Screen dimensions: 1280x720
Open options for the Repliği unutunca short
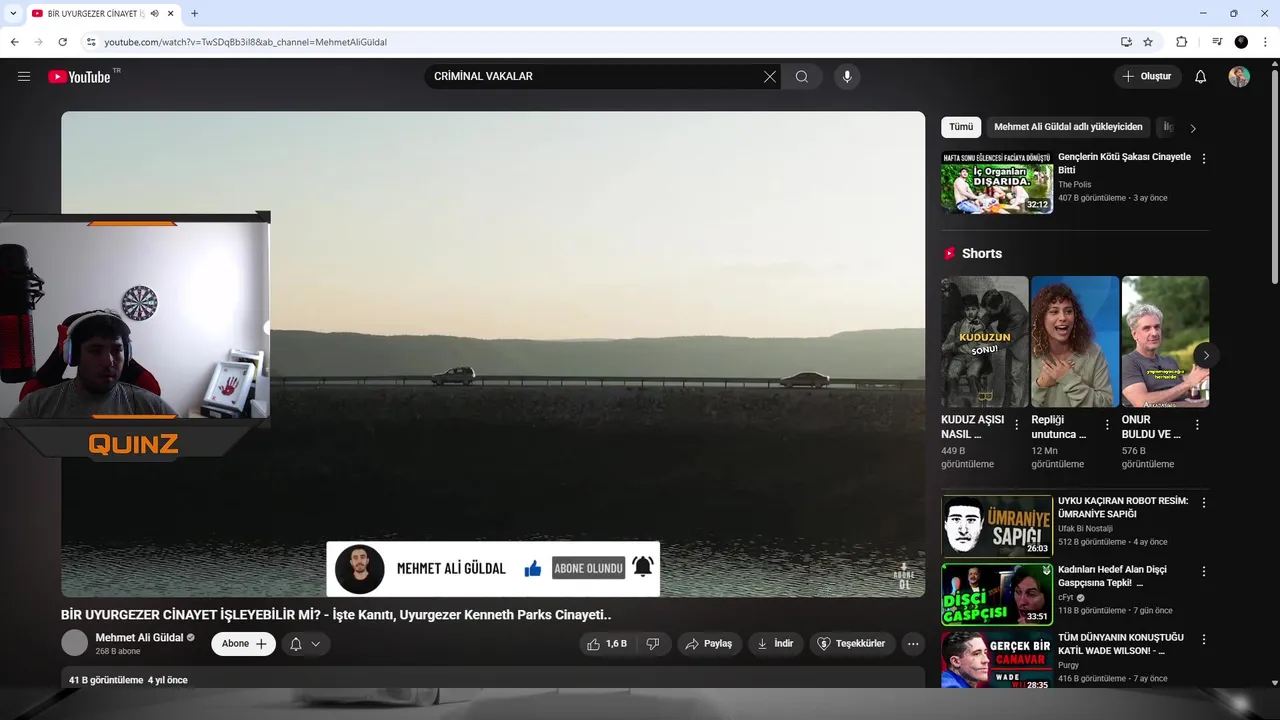1107,425
